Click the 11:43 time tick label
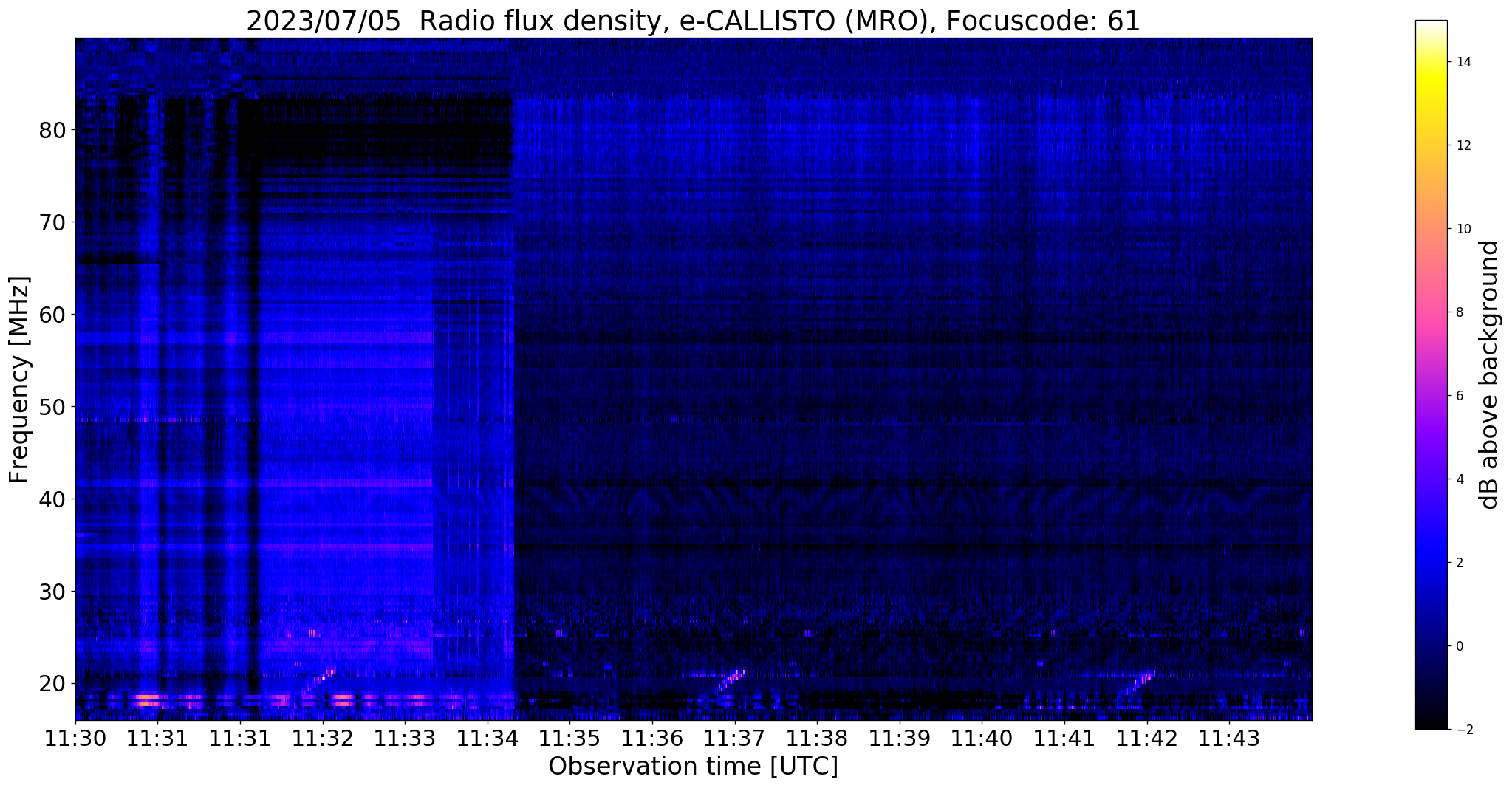The image size is (1512, 788). tap(1228, 738)
